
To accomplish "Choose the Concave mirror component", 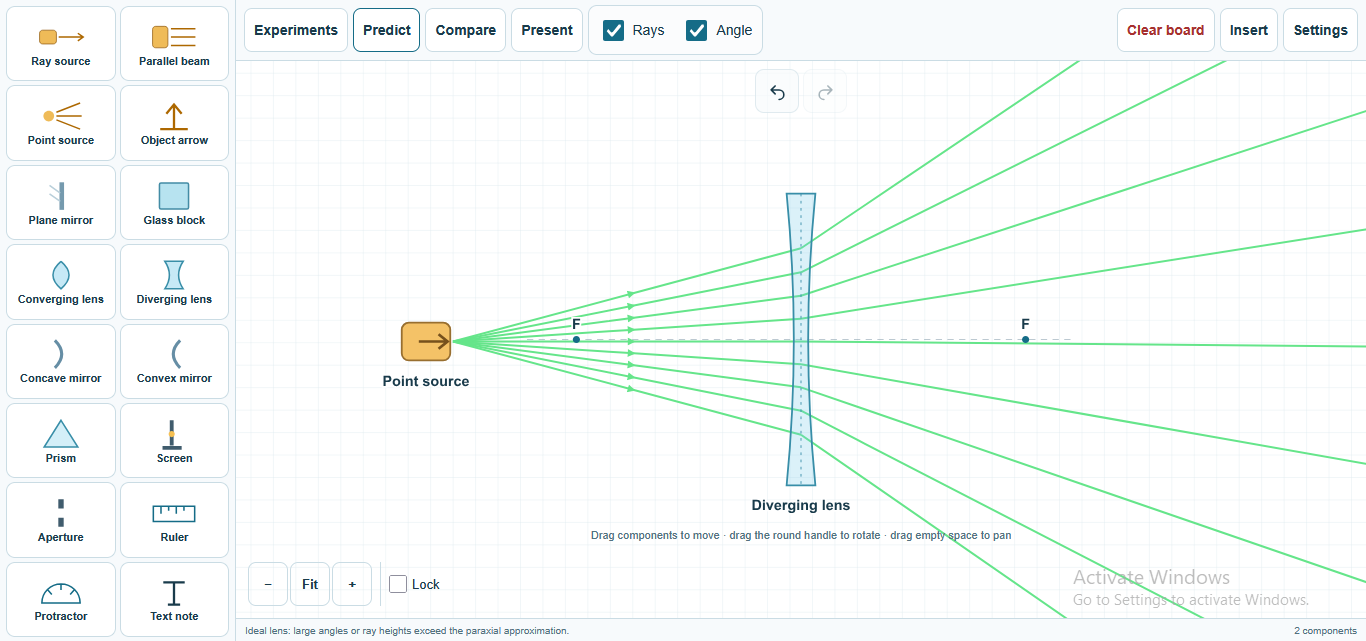I will (x=61, y=361).
